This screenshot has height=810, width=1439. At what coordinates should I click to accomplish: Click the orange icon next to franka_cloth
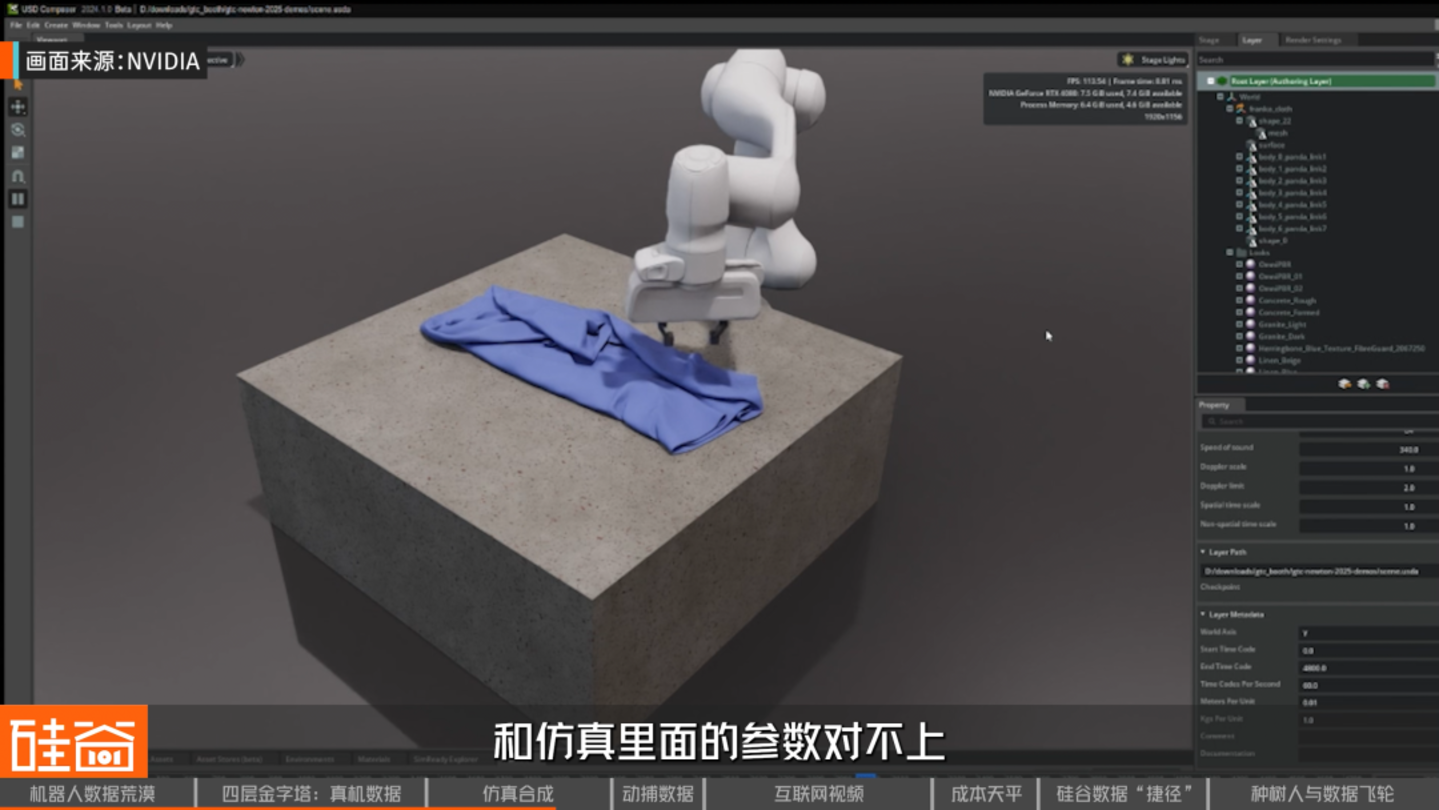point(1241,109)
